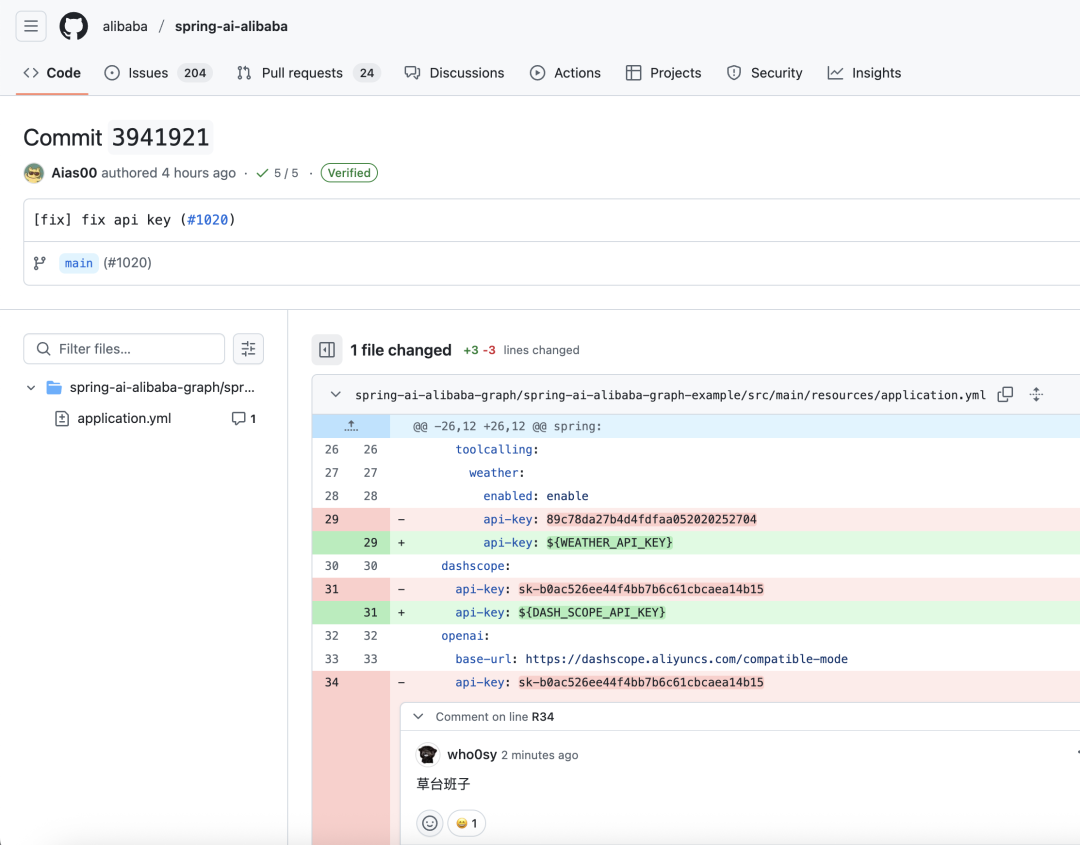1080x845 pixels.
Task: Open the hamburger navigation menu
Action: pos(31,26)
